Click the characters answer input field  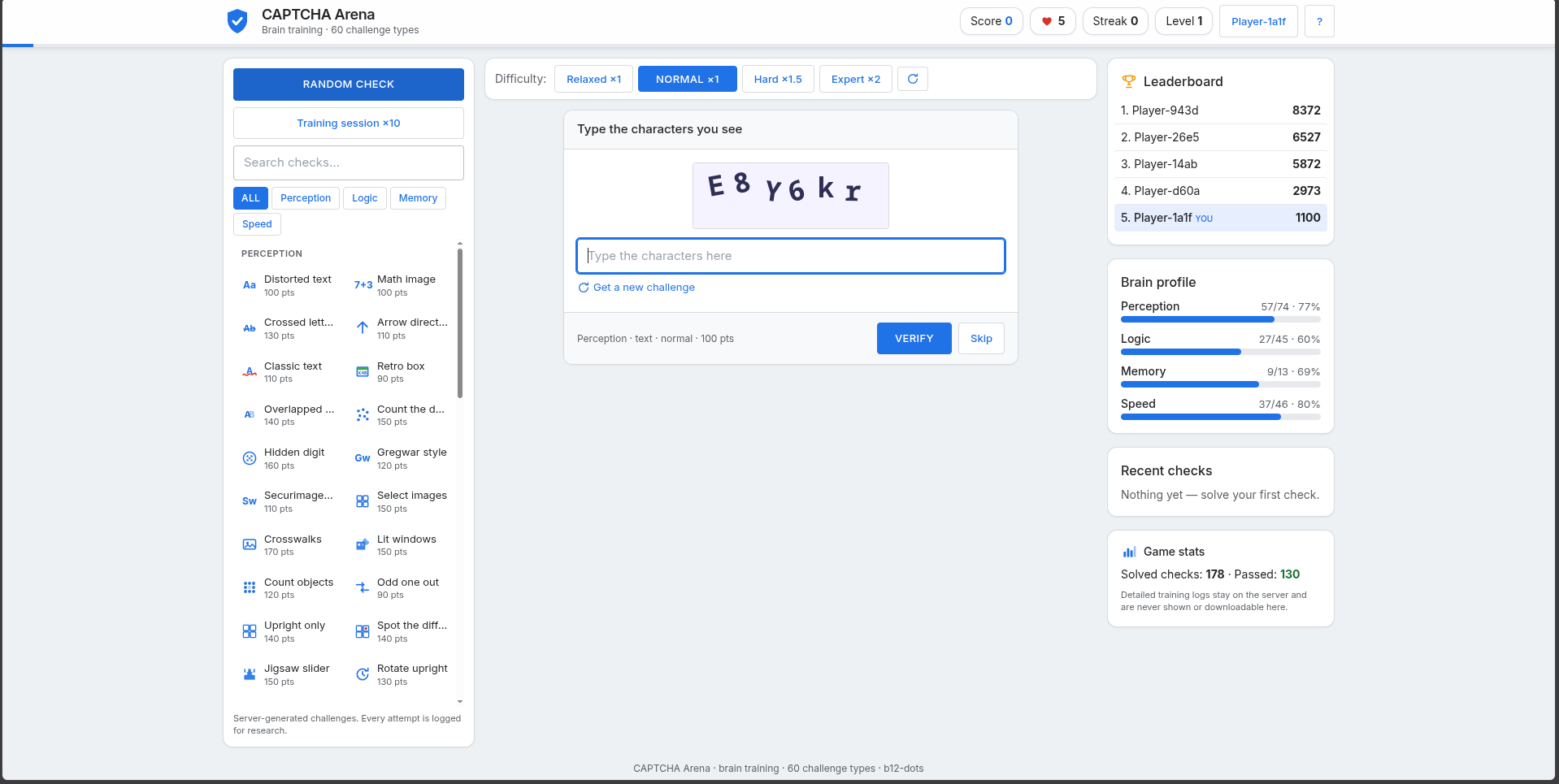click(791, 256)
